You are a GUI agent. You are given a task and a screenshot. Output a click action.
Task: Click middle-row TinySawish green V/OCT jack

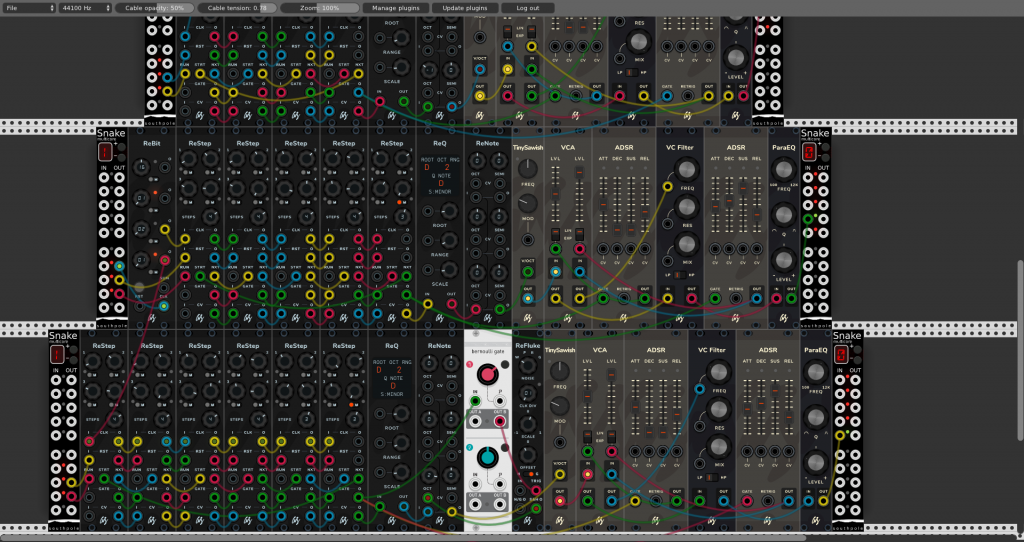[x=528, y=272]
